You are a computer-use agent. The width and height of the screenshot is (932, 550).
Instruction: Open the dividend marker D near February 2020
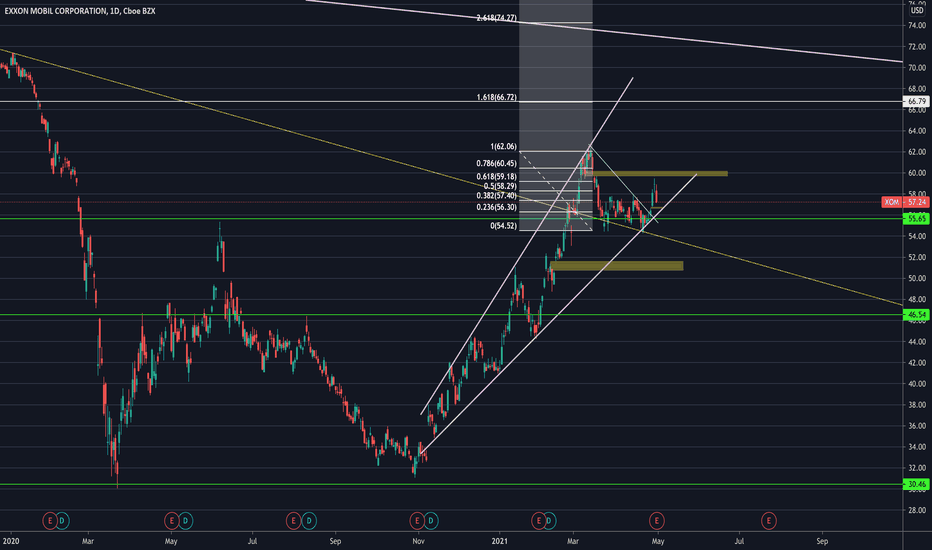click(62, 521)
